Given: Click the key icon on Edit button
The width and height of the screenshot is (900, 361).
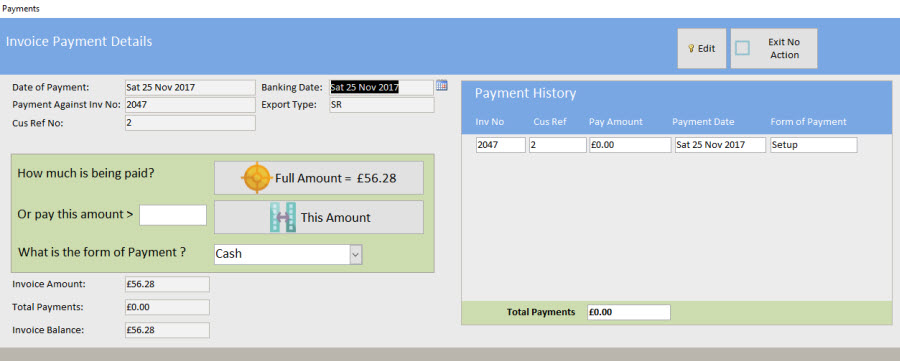Looking at the screenshot, I should [x=691, y=49].
